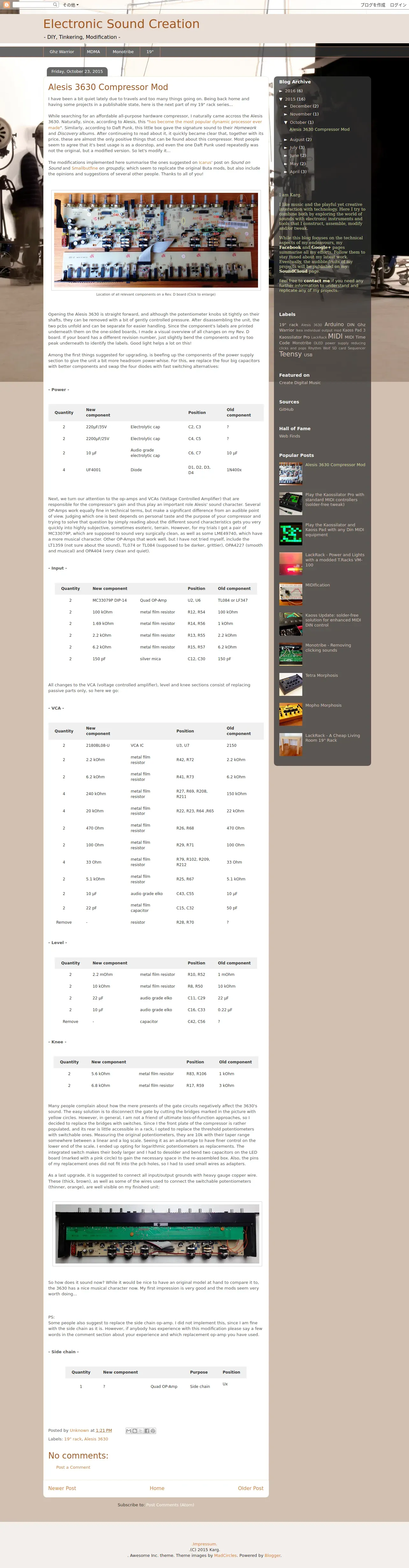Go to Newer Post
Screen dimensions: 409x1568
coord(62,1488)
